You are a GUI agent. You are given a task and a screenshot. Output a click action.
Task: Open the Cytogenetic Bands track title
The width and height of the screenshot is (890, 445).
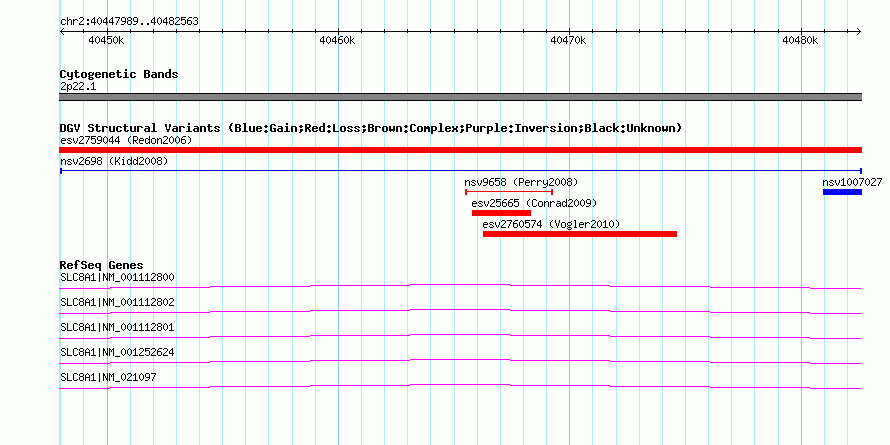click(x=119, y=74)
